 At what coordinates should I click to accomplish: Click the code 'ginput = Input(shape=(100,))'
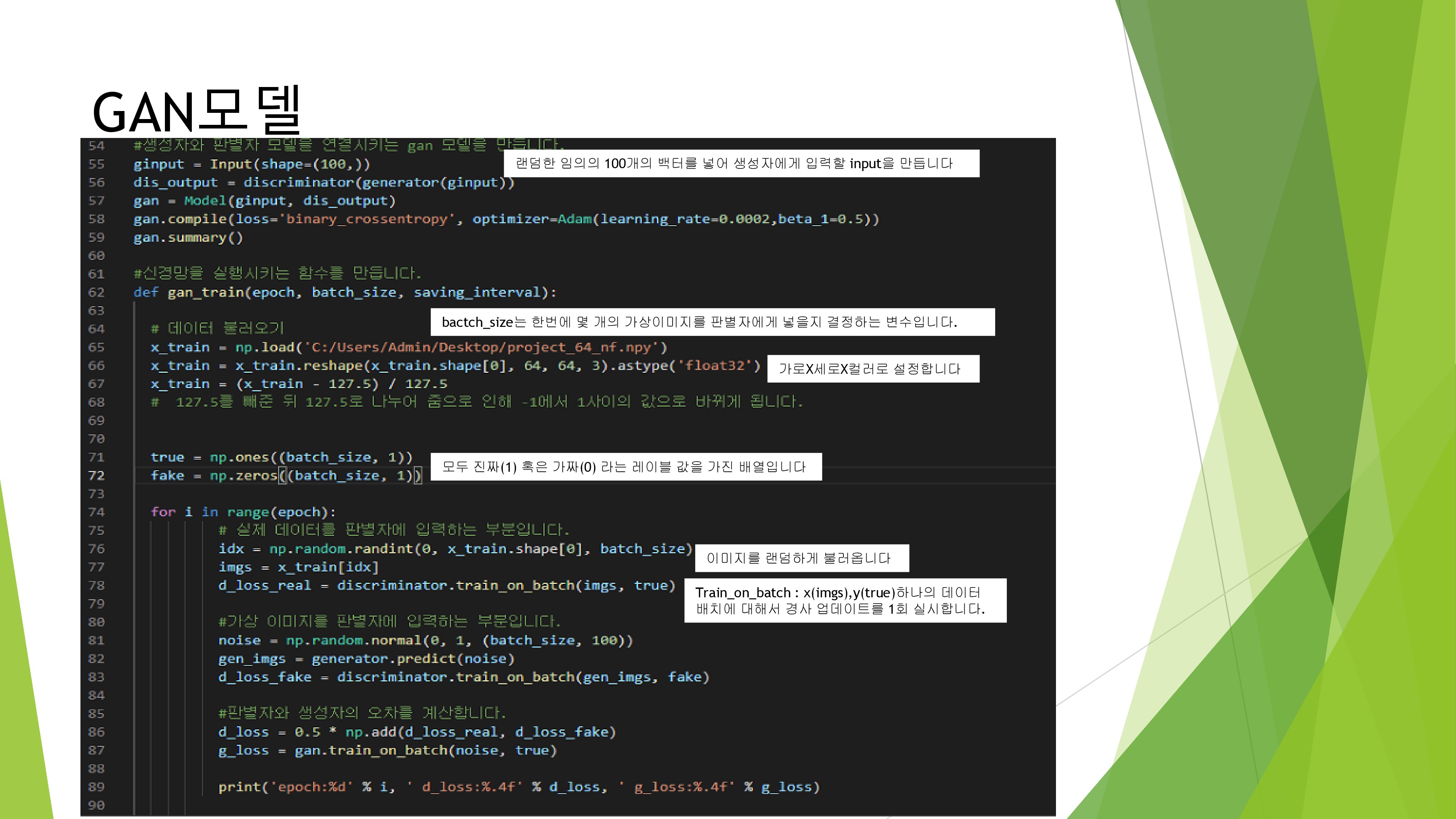pos(252,164)
